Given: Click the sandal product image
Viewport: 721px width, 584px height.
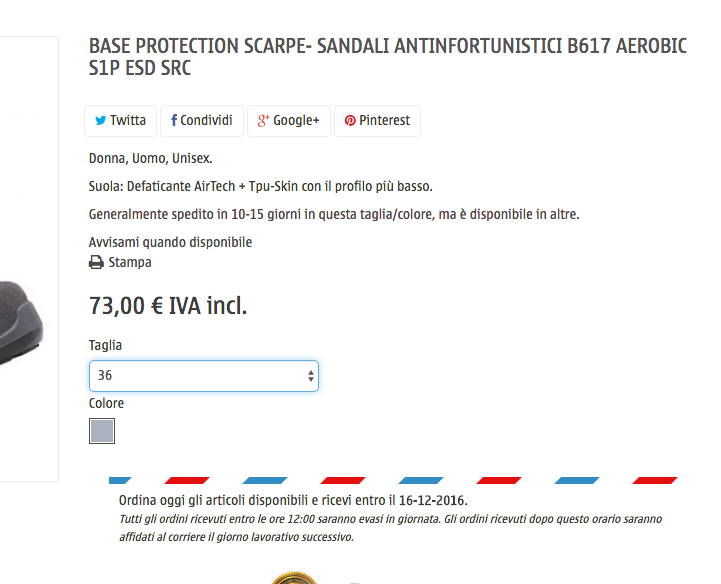Looking at the screenshot, I should (21, 322).
